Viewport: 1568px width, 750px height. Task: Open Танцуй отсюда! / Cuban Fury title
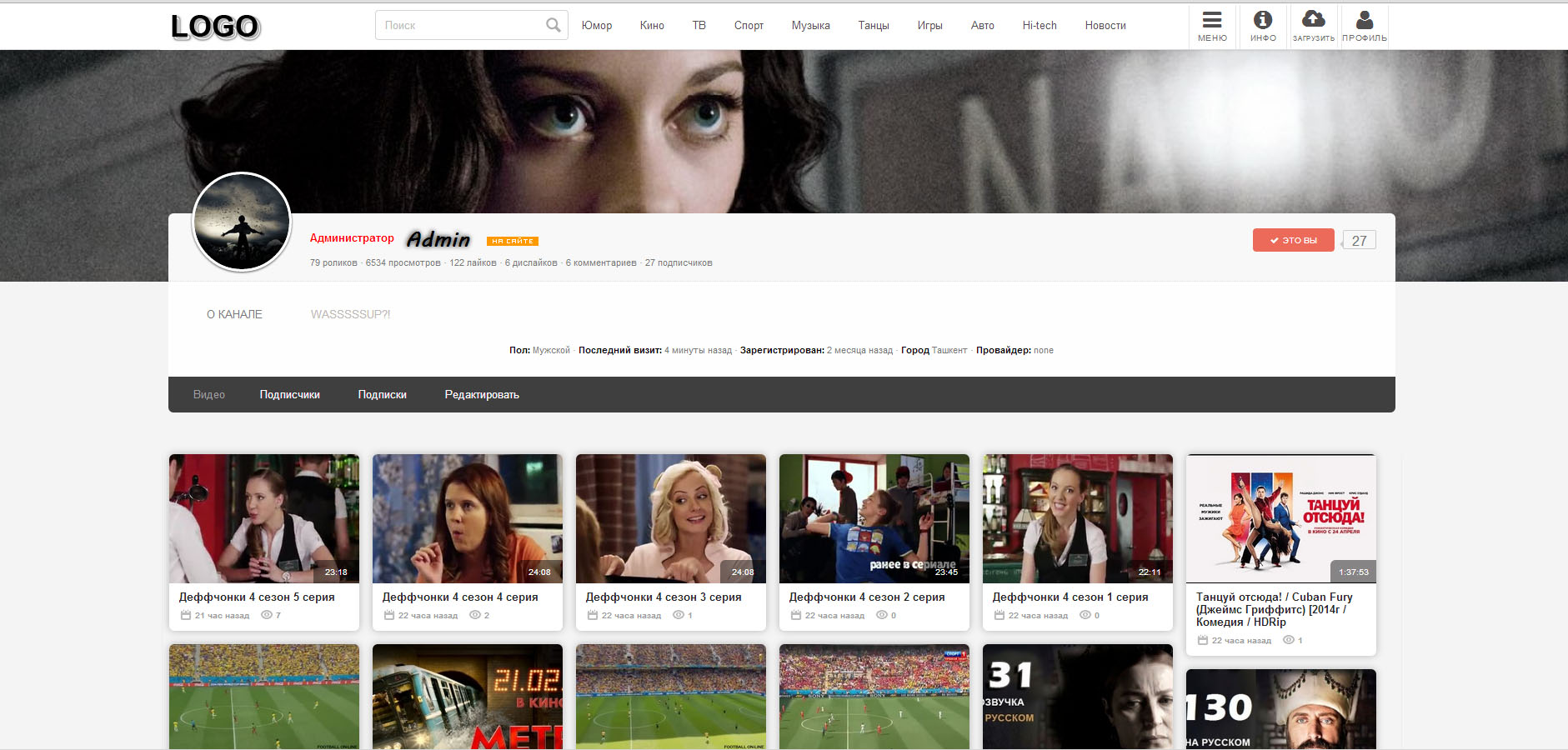(x=1275, y=609)
